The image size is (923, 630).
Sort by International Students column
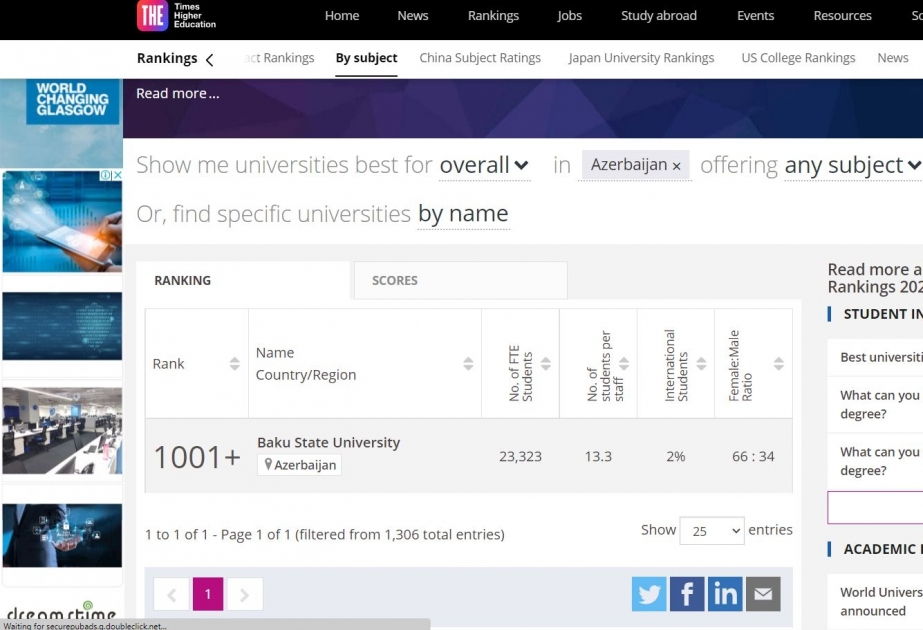point(701,363)
